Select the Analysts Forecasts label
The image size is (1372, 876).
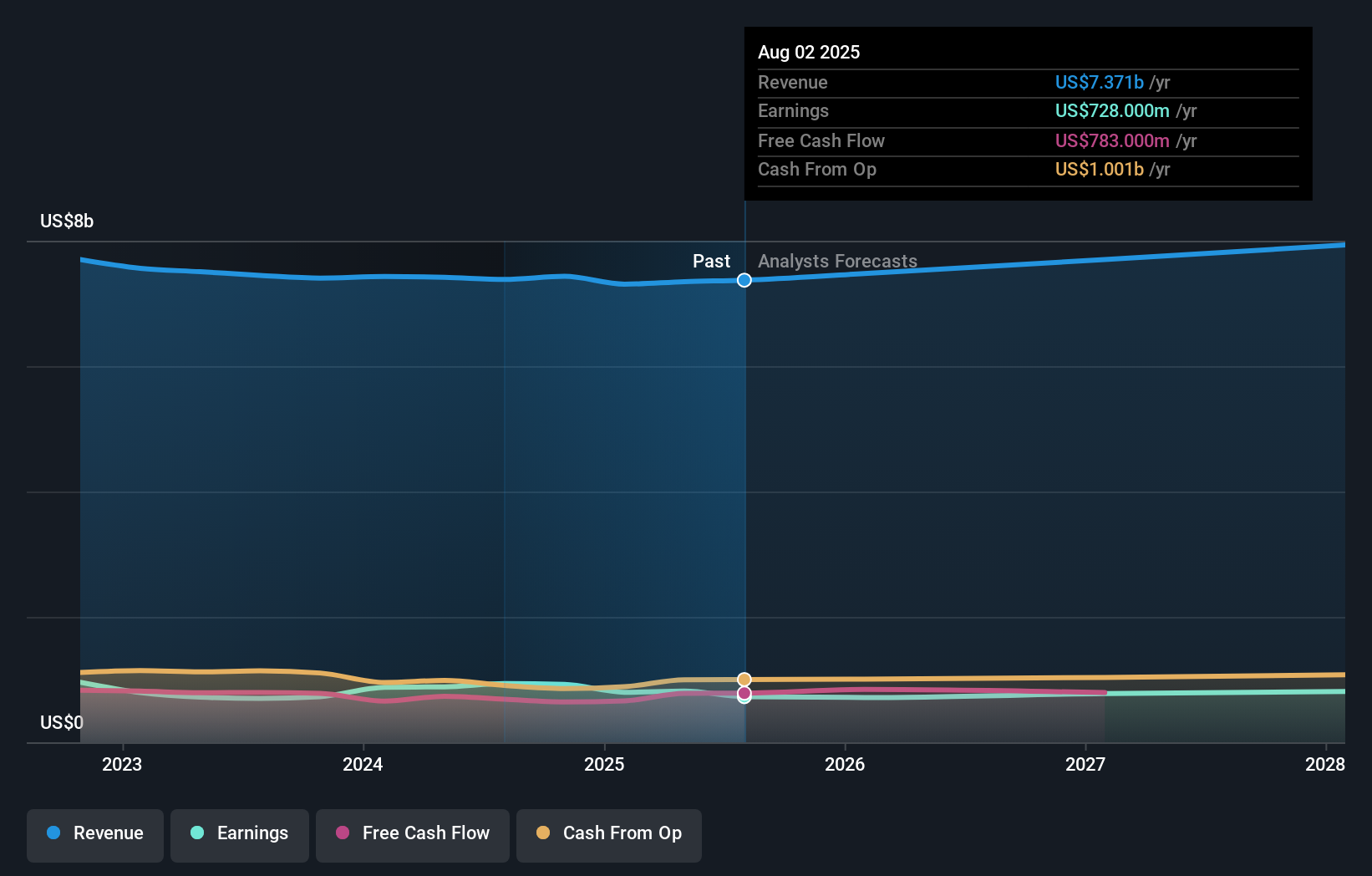click(x=836, y=261)
